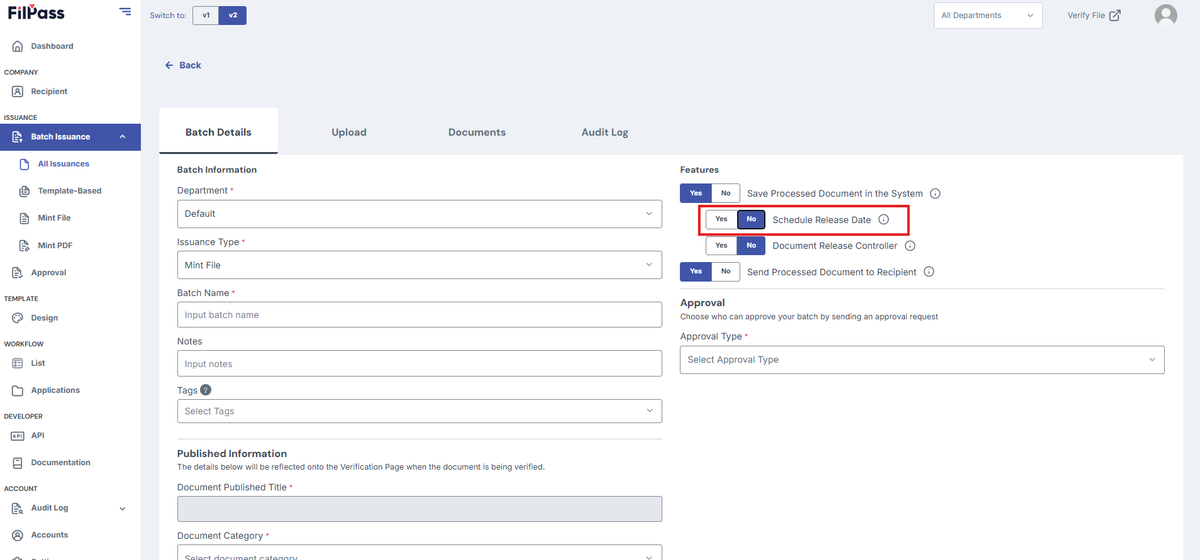
Task: Set Save Processed Document to No
Action: point(725,193)
